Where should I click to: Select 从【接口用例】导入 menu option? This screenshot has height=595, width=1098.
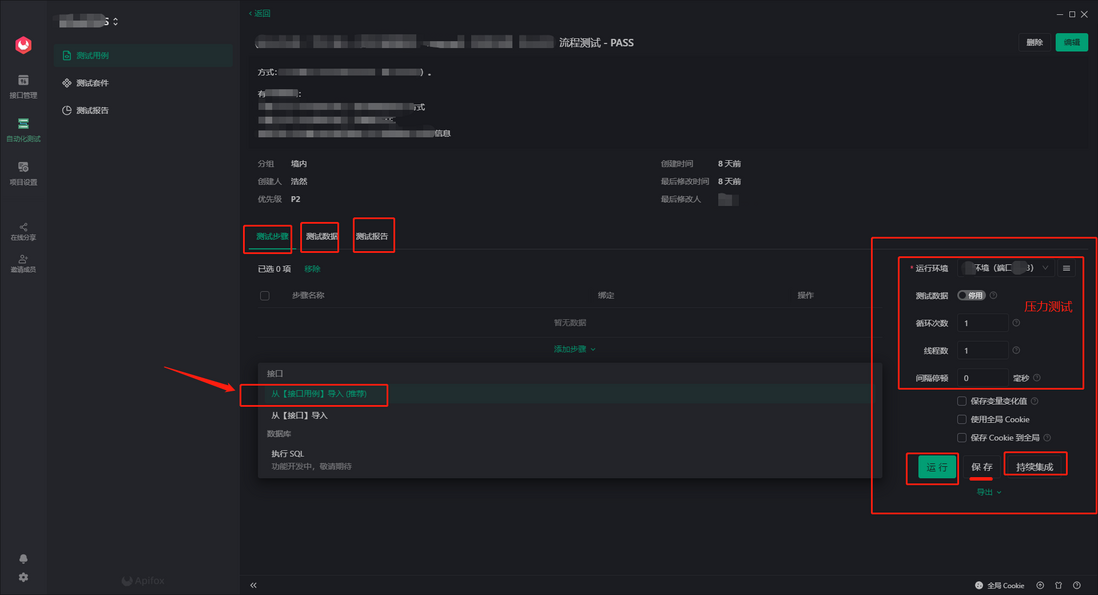pyautogui.click(x=318, y=394)
